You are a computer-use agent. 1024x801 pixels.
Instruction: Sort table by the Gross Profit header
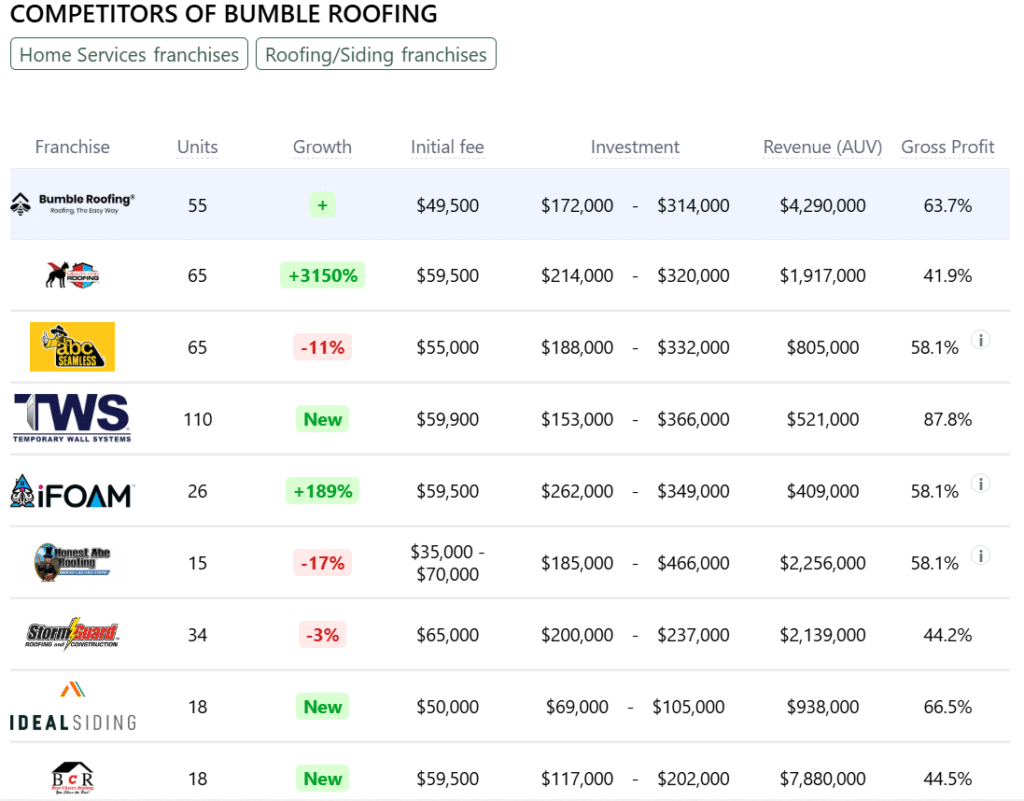pyautogui.click(x=948, y=147)
